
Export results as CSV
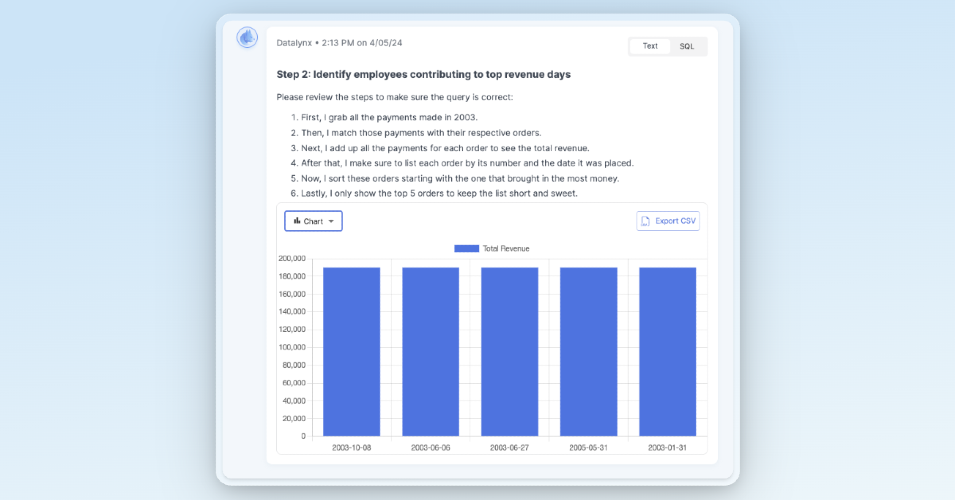[x=668, y=221]
